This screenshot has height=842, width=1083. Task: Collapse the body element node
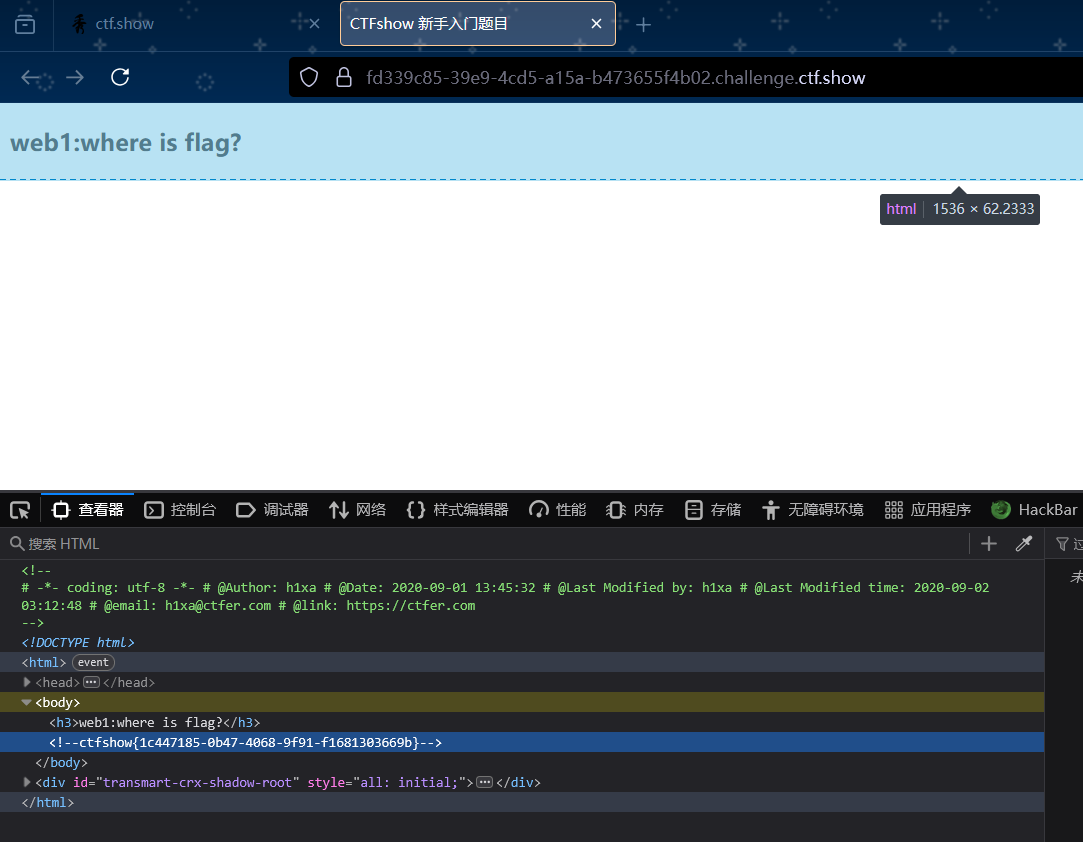pyautogui.click(x=26, y=702)
